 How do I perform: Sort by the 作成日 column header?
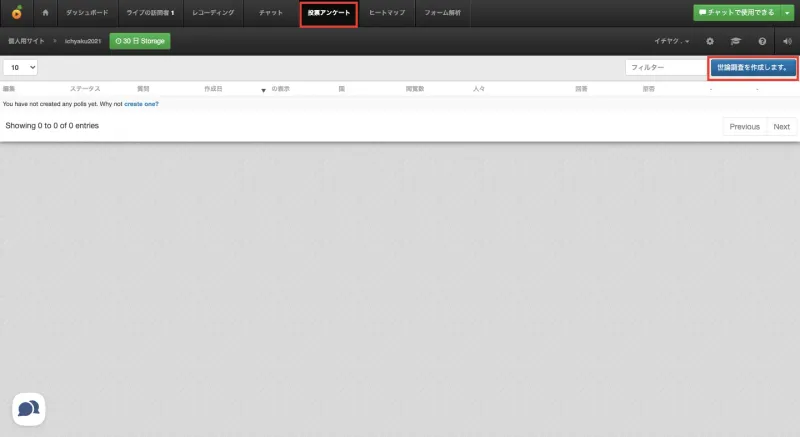pos(213,89)
